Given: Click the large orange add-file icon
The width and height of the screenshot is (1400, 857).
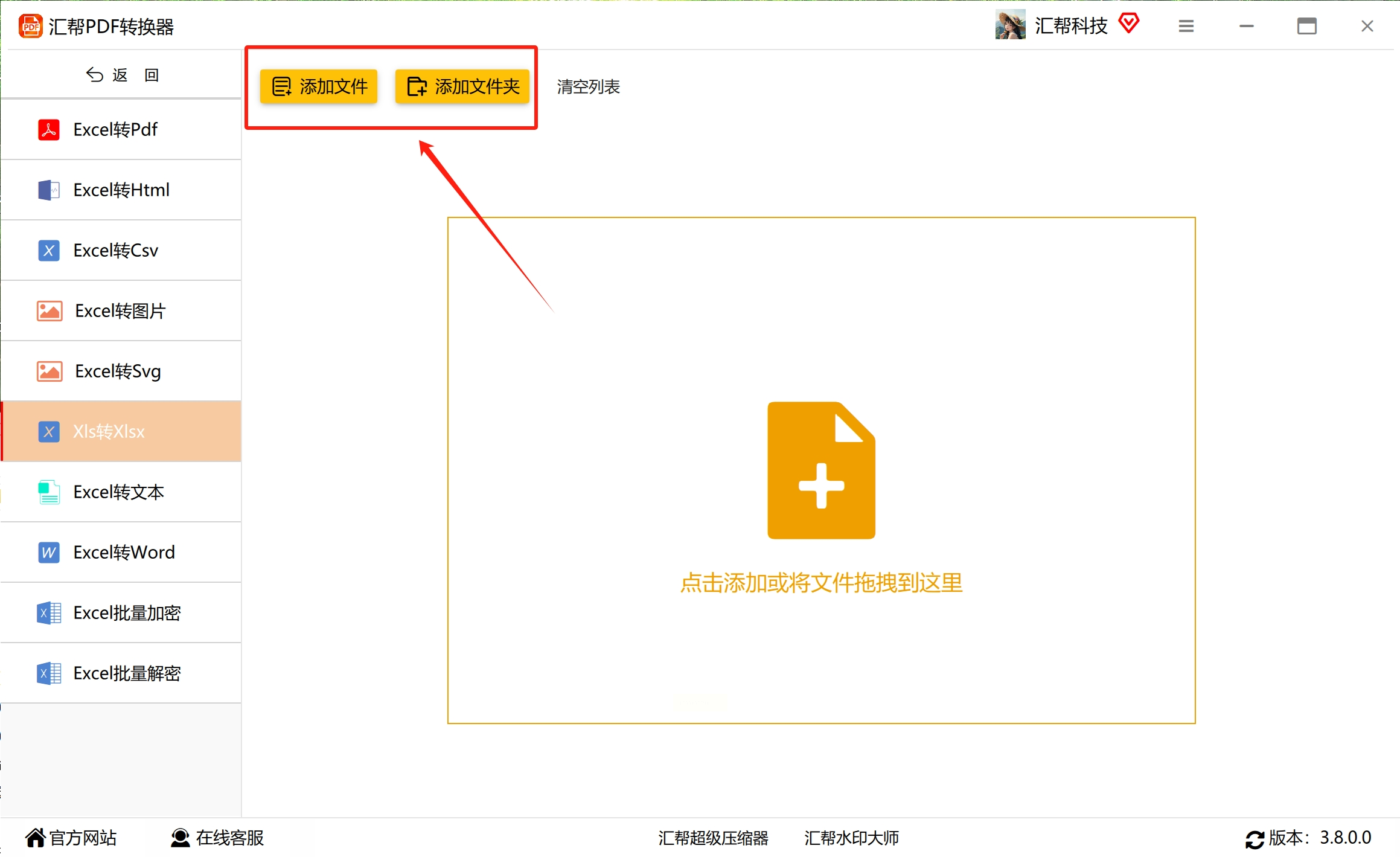Looking at the screenshot, I should [x=821, y=470].
